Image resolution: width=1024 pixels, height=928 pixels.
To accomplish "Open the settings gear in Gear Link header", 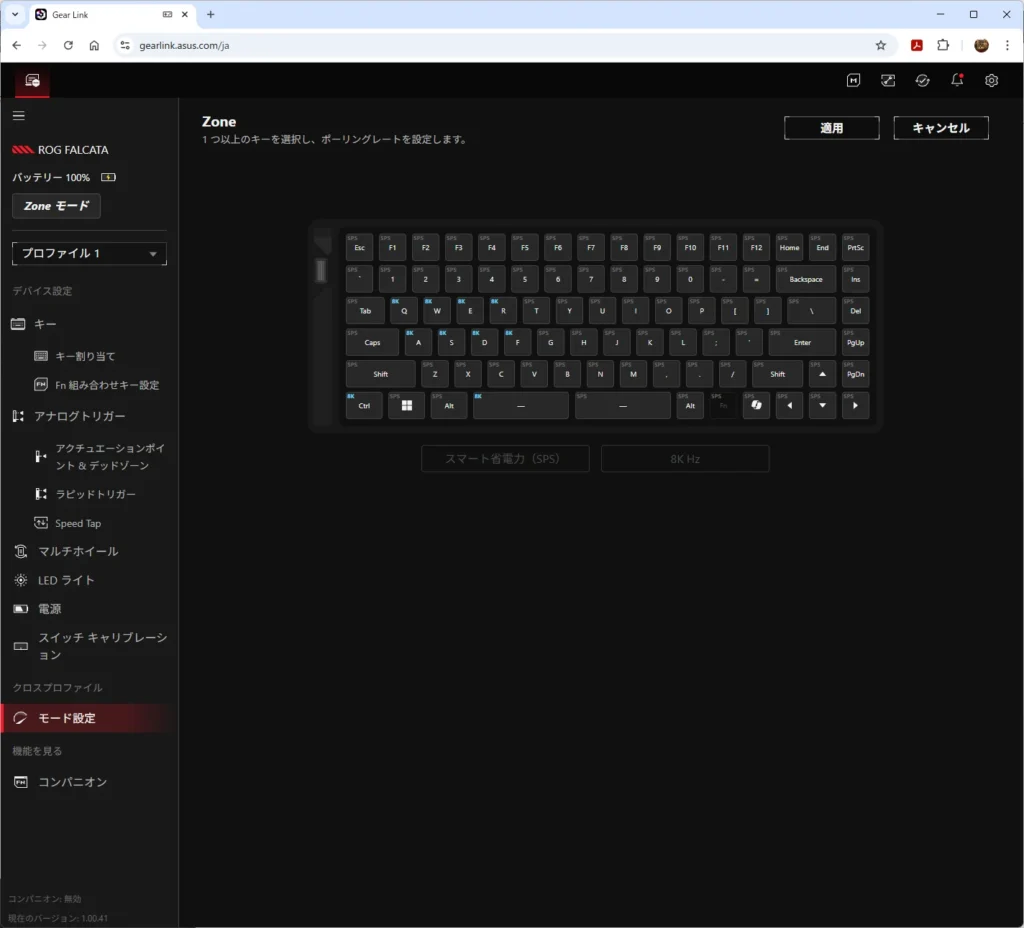I will [x=991, y=81].
